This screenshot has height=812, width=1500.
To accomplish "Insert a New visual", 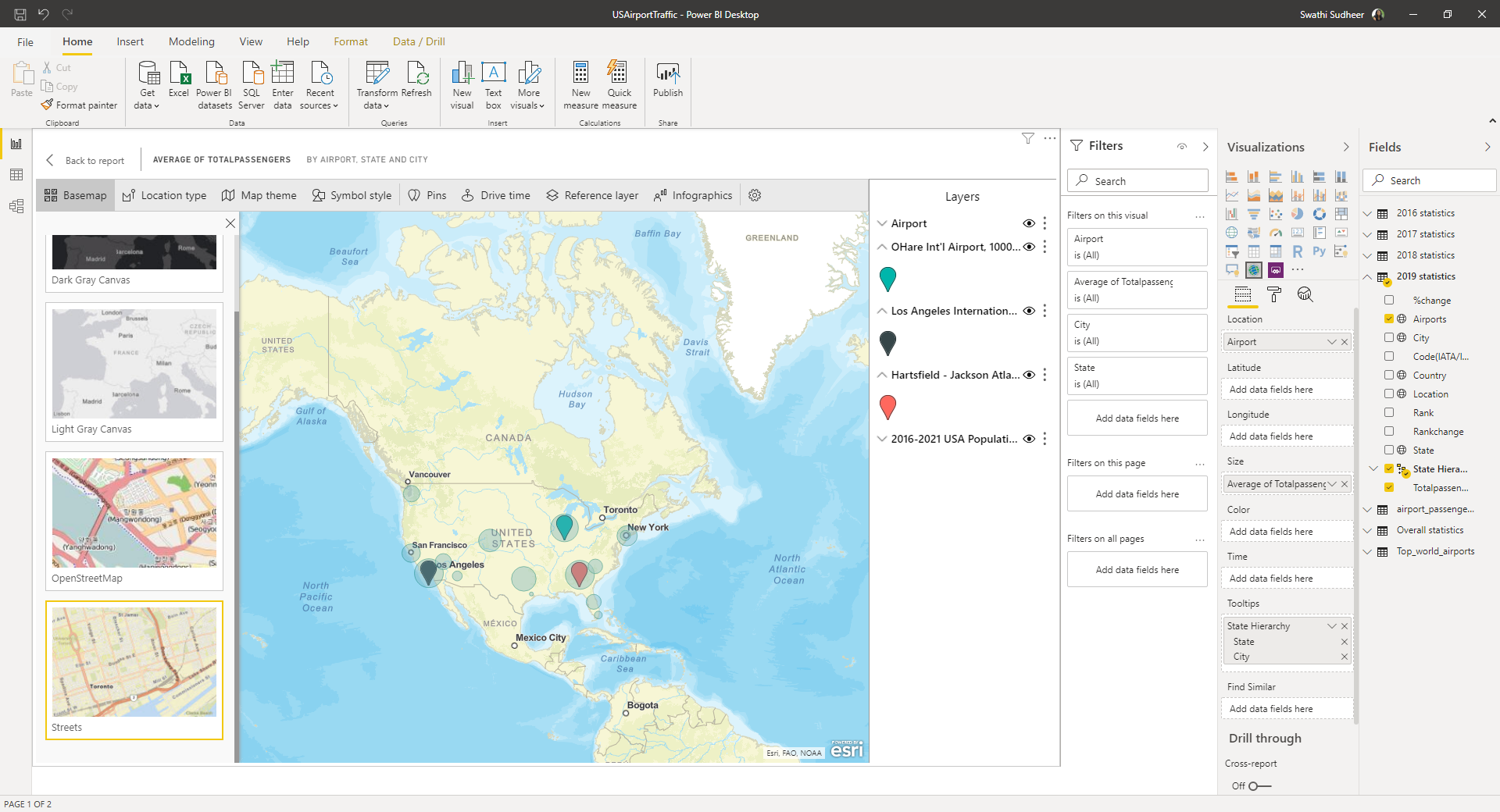I will [x=462, y=85].
